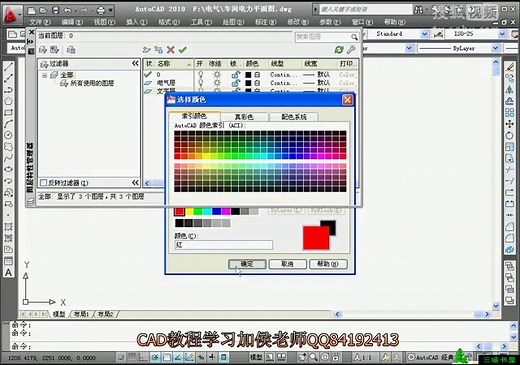
Task: Click the Array tool in modify toolbar
Action: point(509,113)
